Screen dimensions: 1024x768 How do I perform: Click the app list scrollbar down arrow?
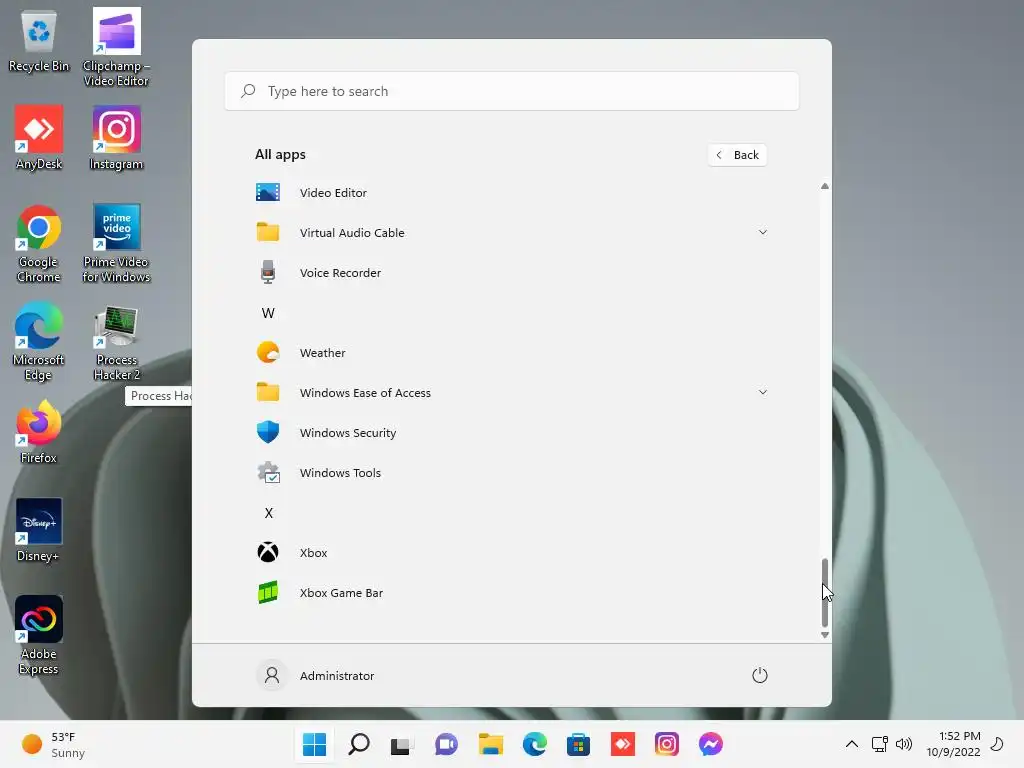825,635
